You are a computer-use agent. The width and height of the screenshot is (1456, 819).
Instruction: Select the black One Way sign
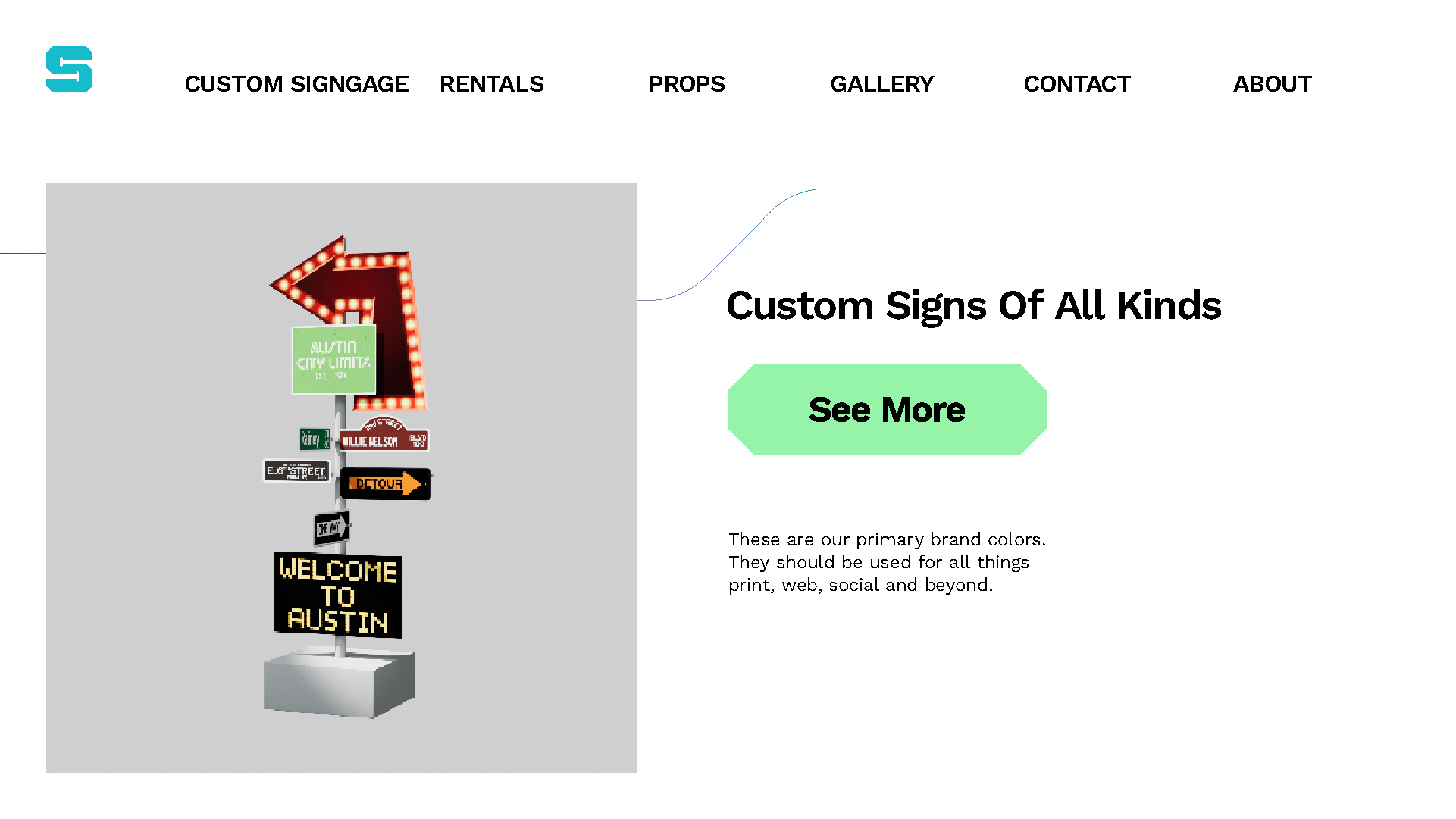click(x=331, y=528)
